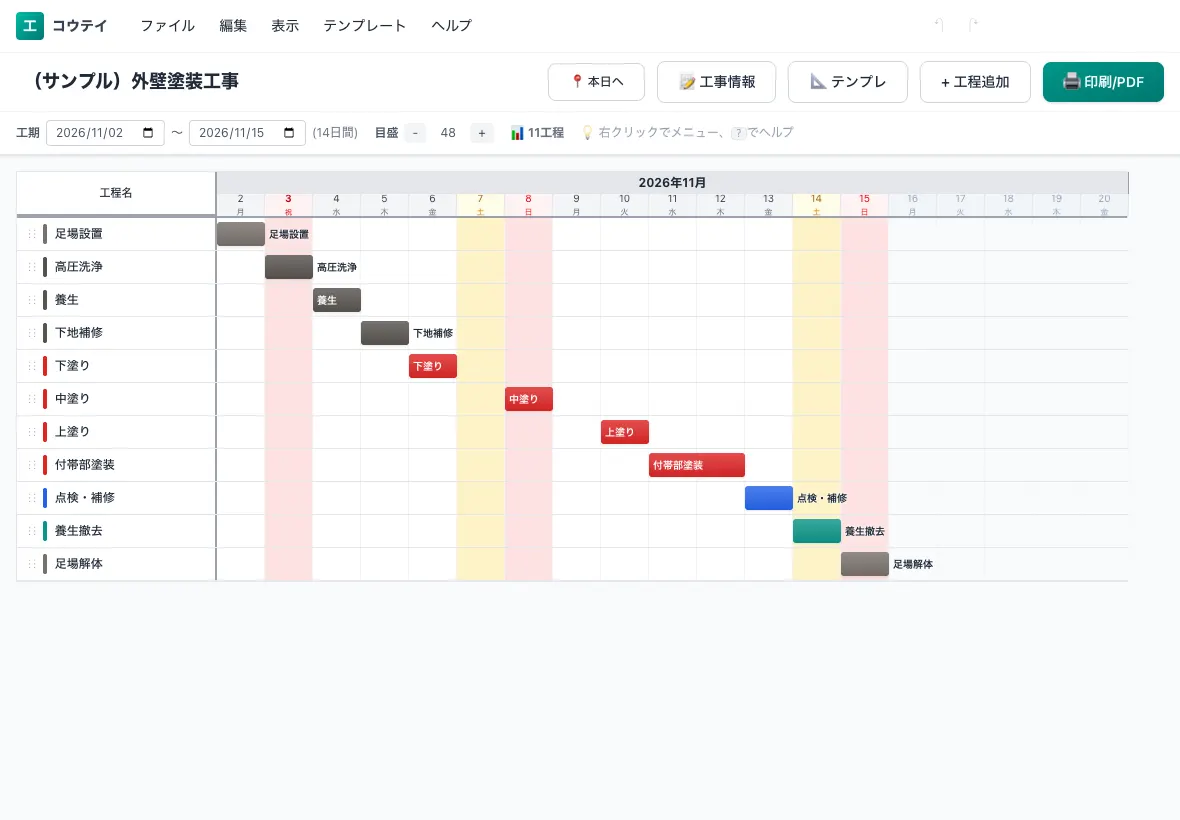Open the calendar picker on start date
Screen dimensions: 1180x820
(148, 132)
